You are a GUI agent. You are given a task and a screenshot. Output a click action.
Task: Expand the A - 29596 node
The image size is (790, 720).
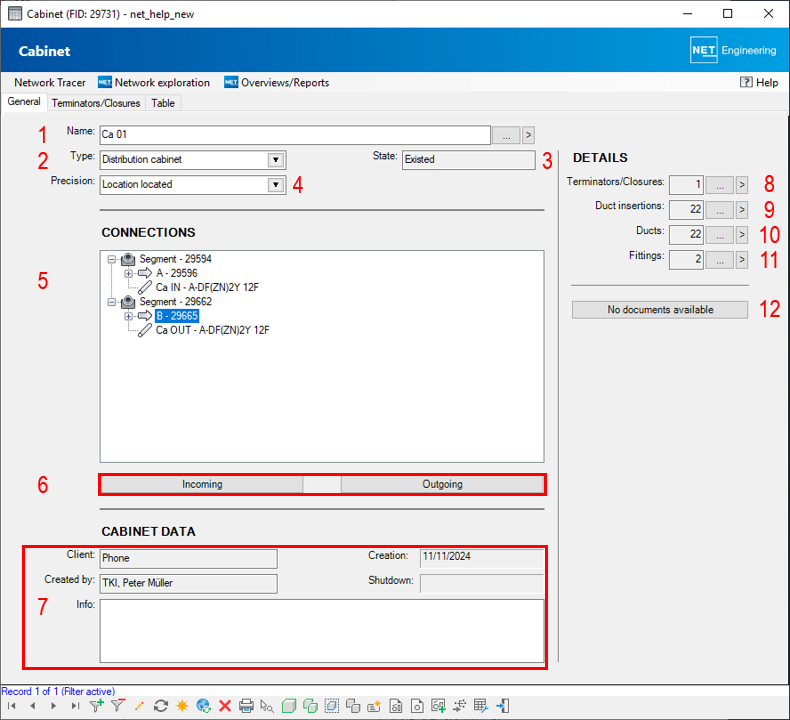point(128,274)
